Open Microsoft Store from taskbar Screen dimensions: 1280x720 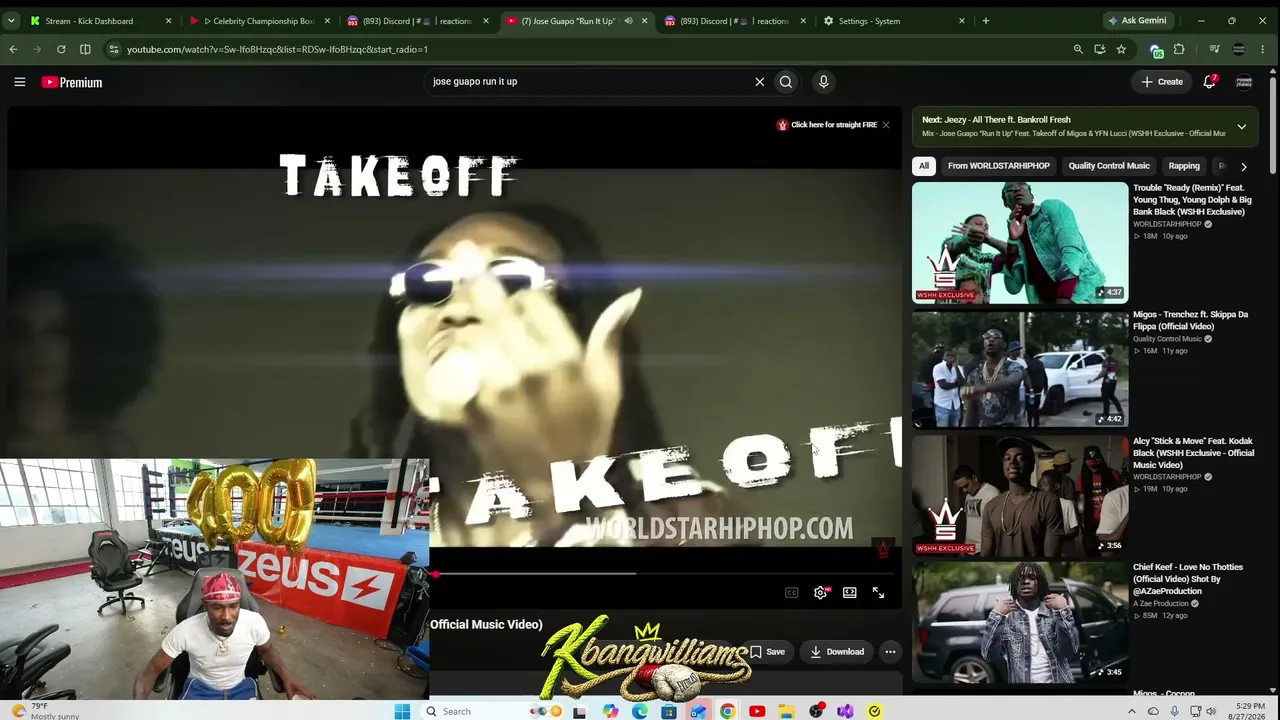[669, 711]
